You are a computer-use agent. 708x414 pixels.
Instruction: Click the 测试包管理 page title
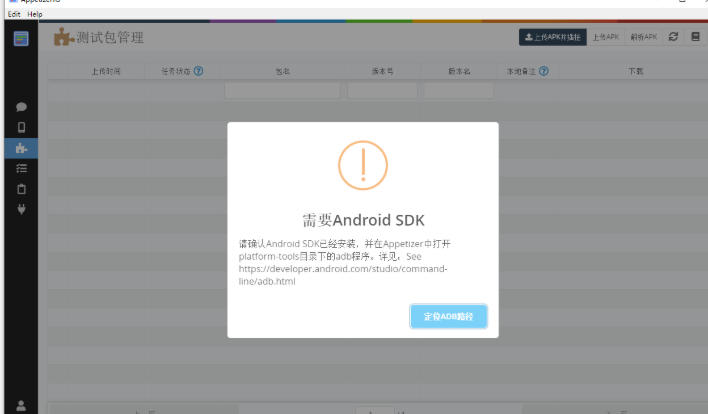110,37
